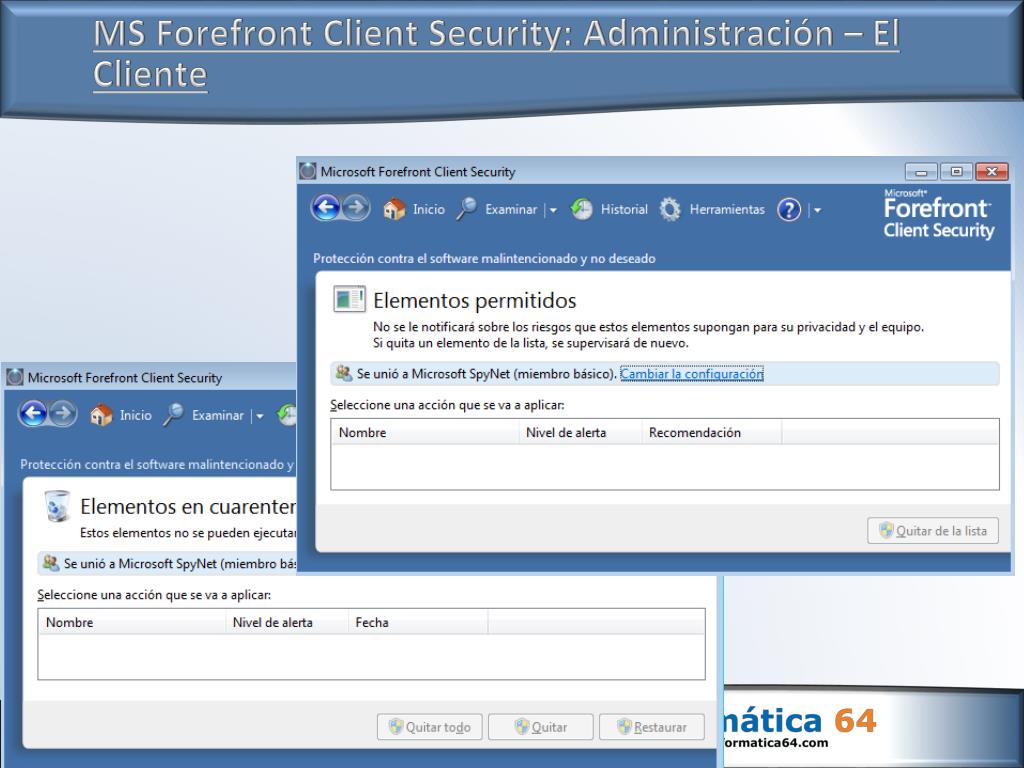Click Quitar todo button
This screenshot has width=1024, height=768.
(x=430, y=727)
